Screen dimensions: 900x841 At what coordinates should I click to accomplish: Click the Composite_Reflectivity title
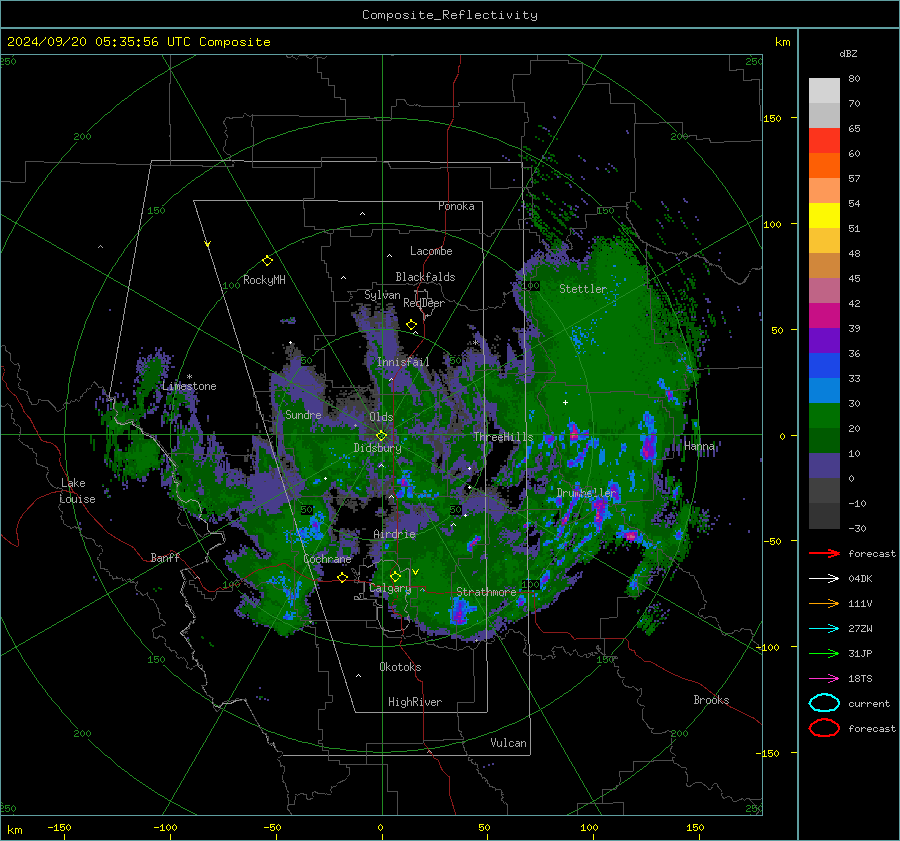tap(450, 15)
